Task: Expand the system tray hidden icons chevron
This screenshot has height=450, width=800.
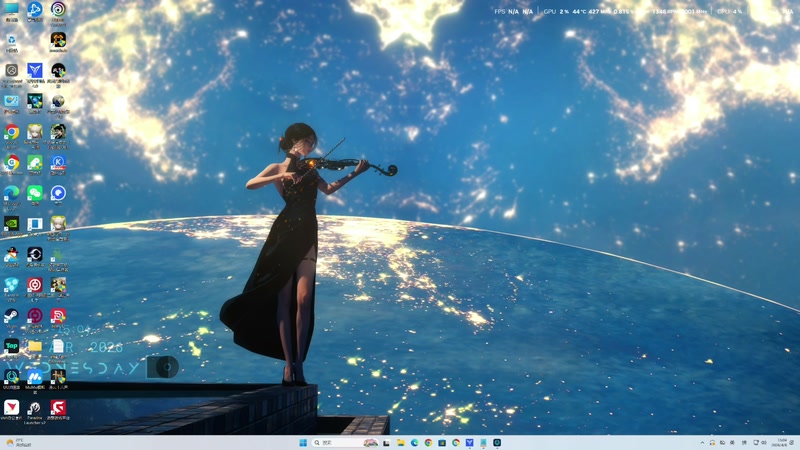Action: pos(702,442)
